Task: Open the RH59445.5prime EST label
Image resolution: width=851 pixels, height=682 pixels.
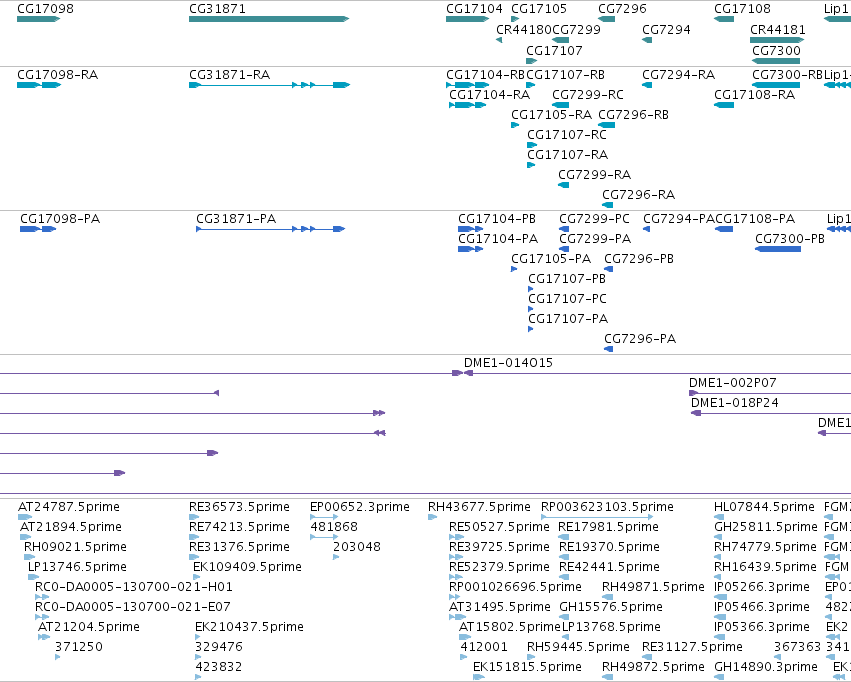Action: click(578, 647)
